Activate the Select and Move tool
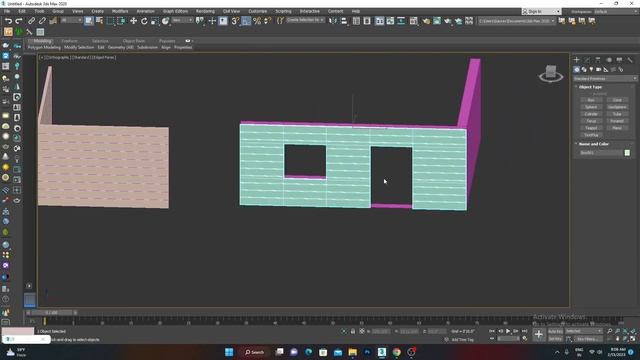 (133, 20)
